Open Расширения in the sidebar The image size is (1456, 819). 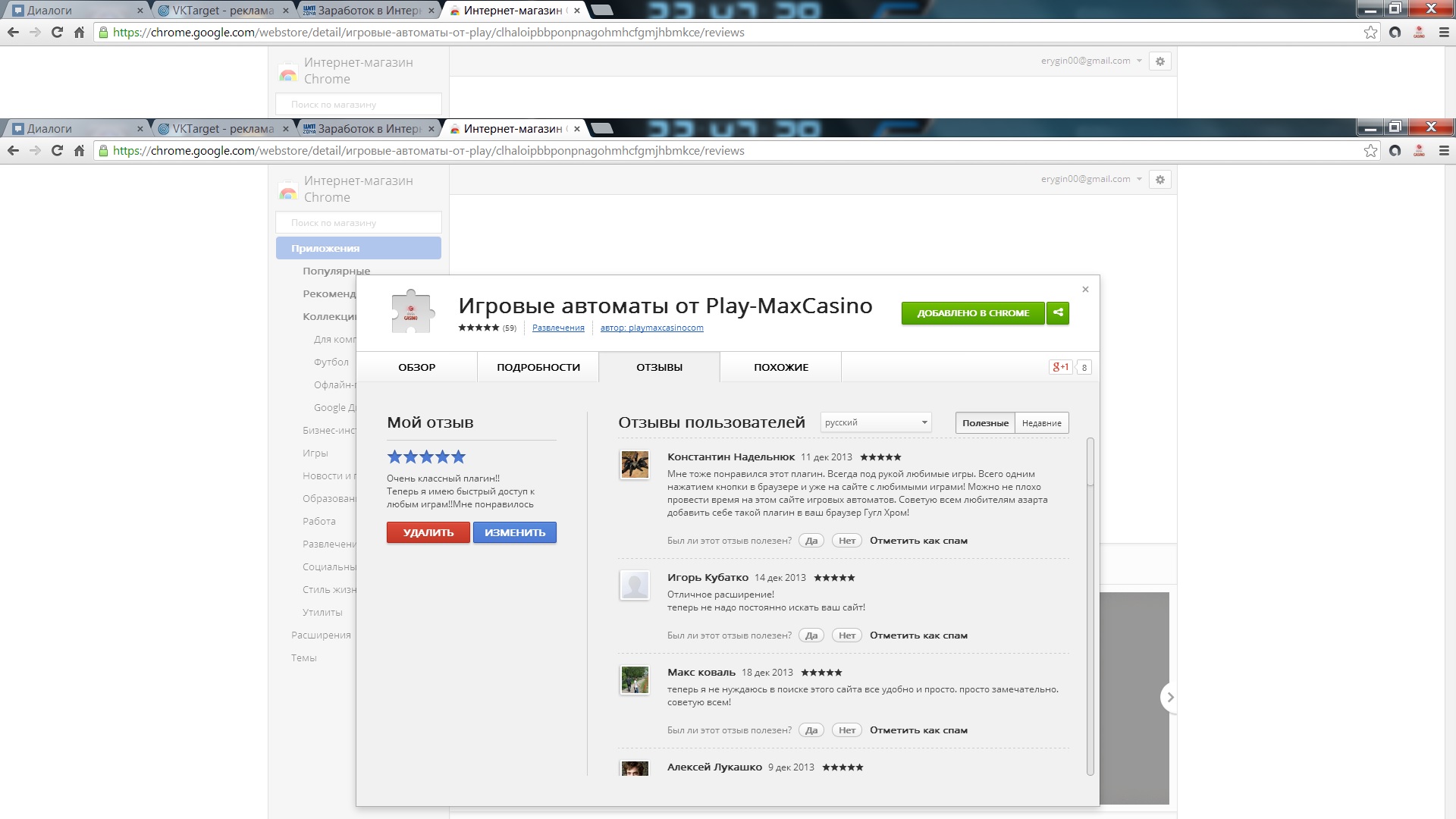[x=321, y=635]
